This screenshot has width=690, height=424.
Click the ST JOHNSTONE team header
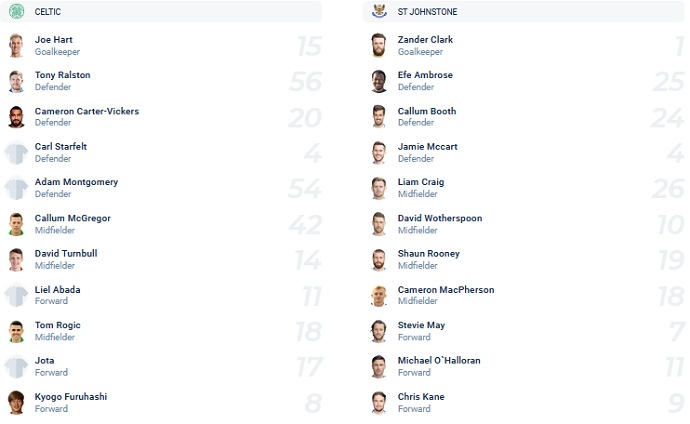(x=430, y=12)
